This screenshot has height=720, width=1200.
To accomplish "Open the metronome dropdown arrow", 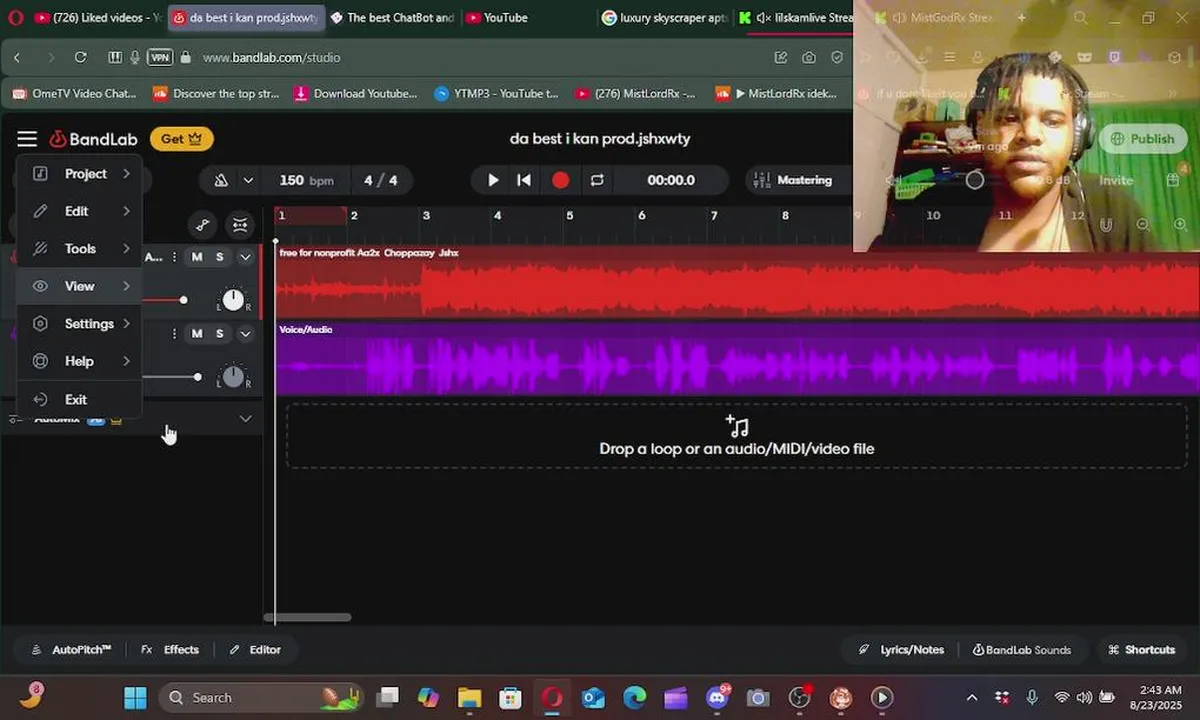I will pyautogui.click(x=248, y=181).
